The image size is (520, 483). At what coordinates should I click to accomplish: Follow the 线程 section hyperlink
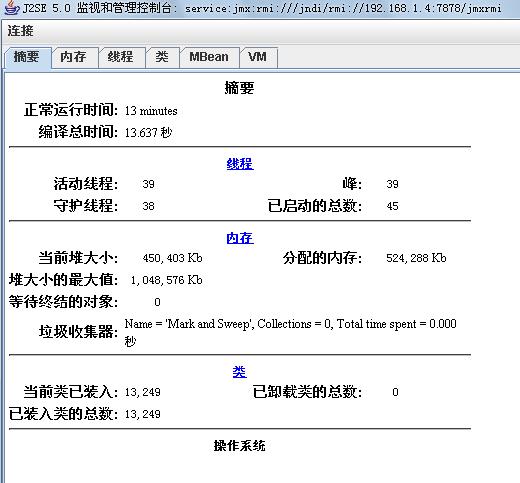tap(240, 164)
